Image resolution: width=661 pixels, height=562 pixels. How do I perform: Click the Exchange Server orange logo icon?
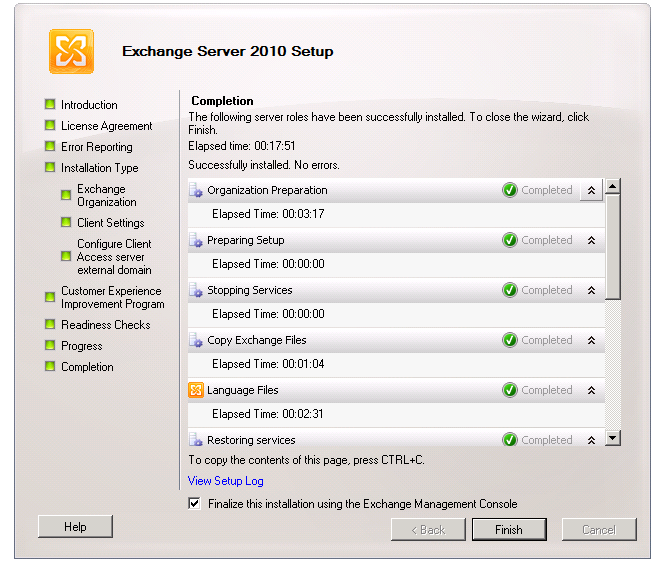[71, 51]
